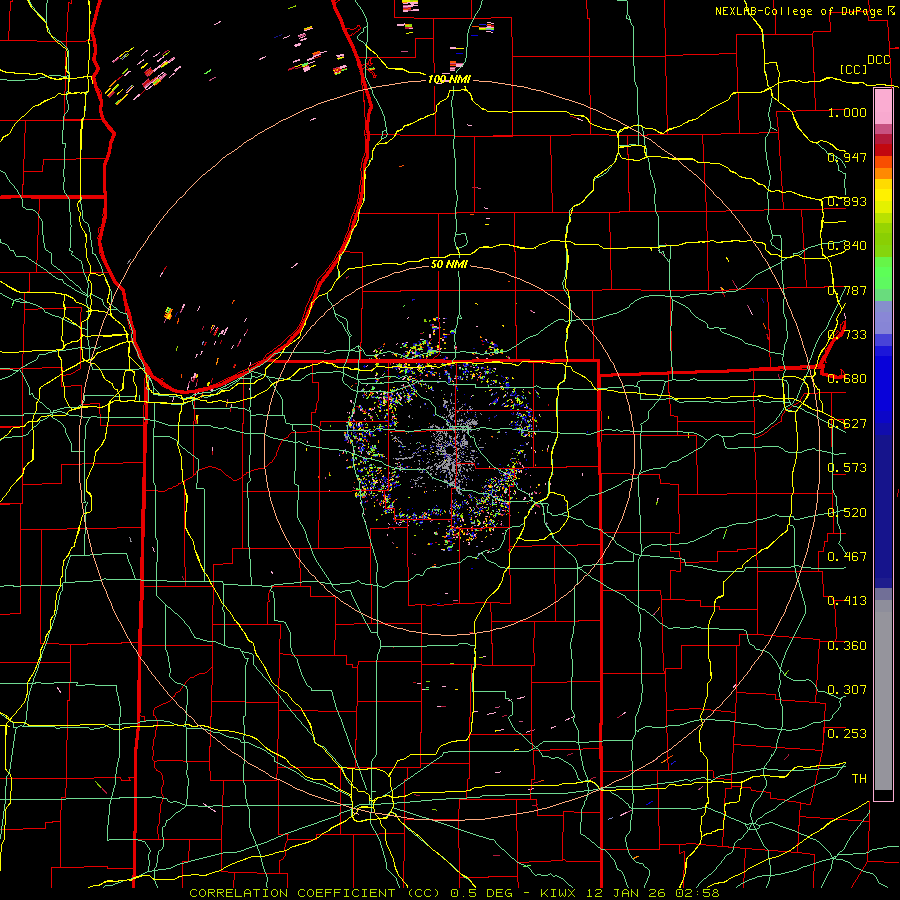
Task: Pick the gray band of color bar
Action: click(883, 695)
